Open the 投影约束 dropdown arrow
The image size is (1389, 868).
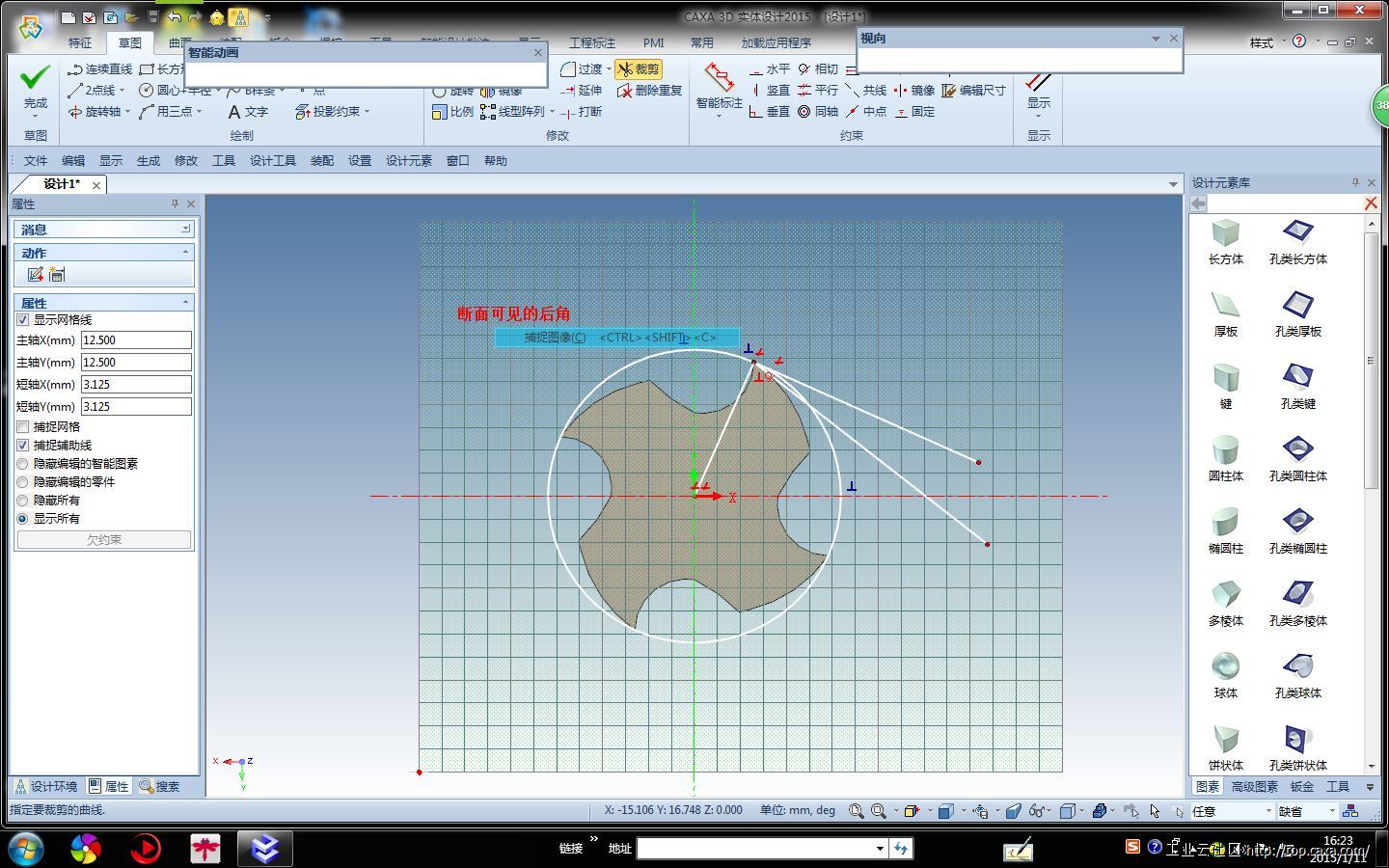(368, 112)
